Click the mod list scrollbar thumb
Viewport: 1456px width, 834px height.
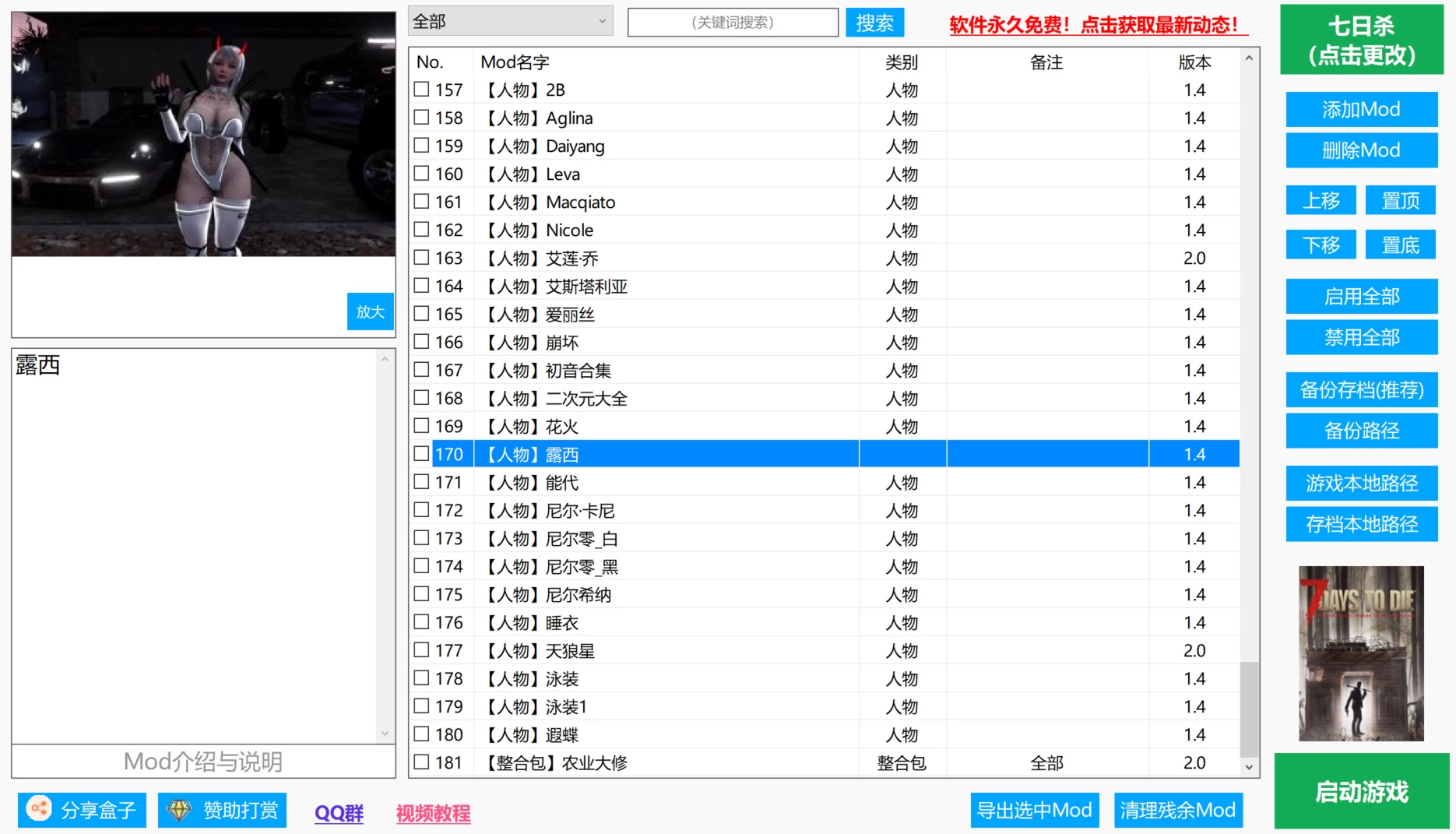[x=1249, y=709]
